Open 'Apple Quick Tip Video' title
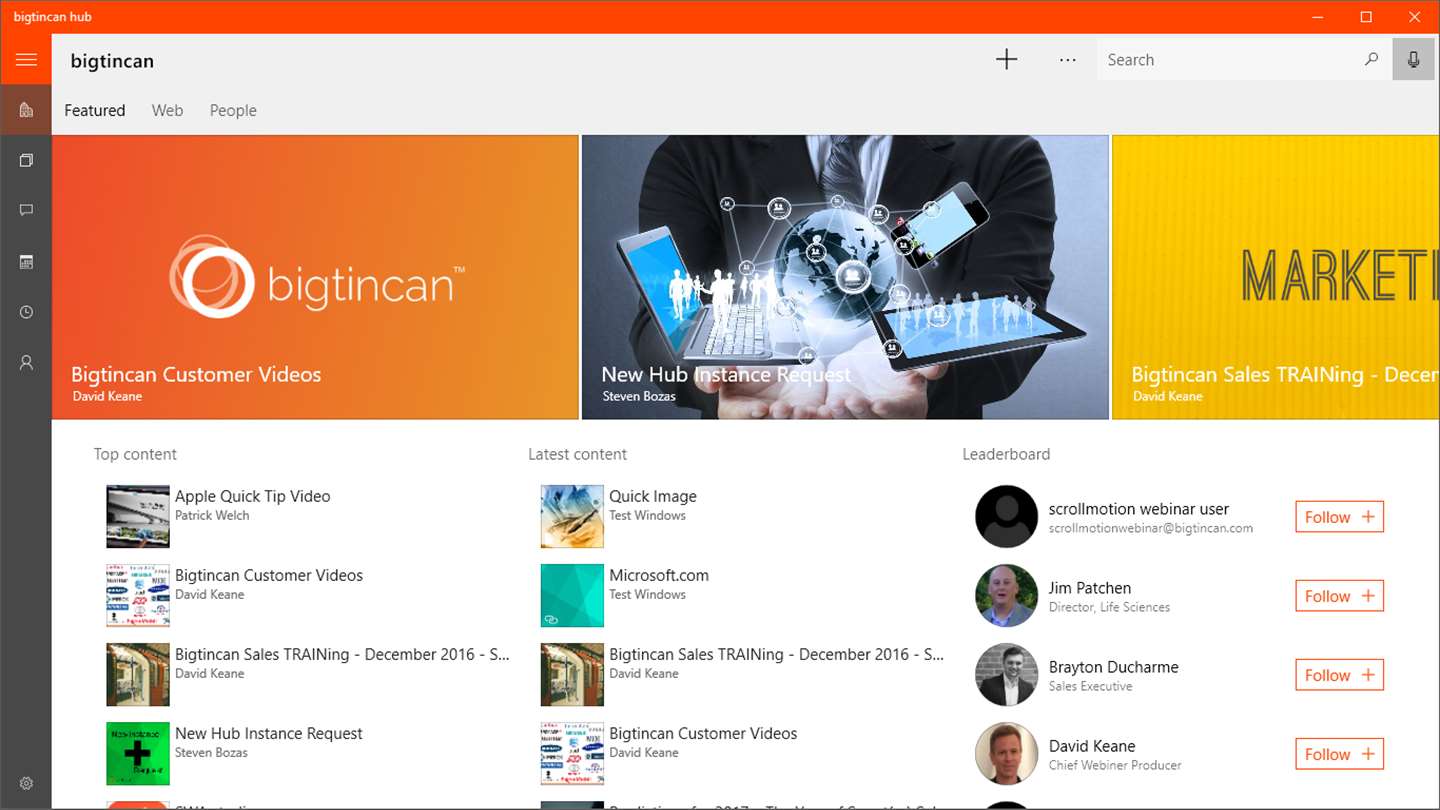The width and height of the screenshot is (1440, 810). coord(252,496)
